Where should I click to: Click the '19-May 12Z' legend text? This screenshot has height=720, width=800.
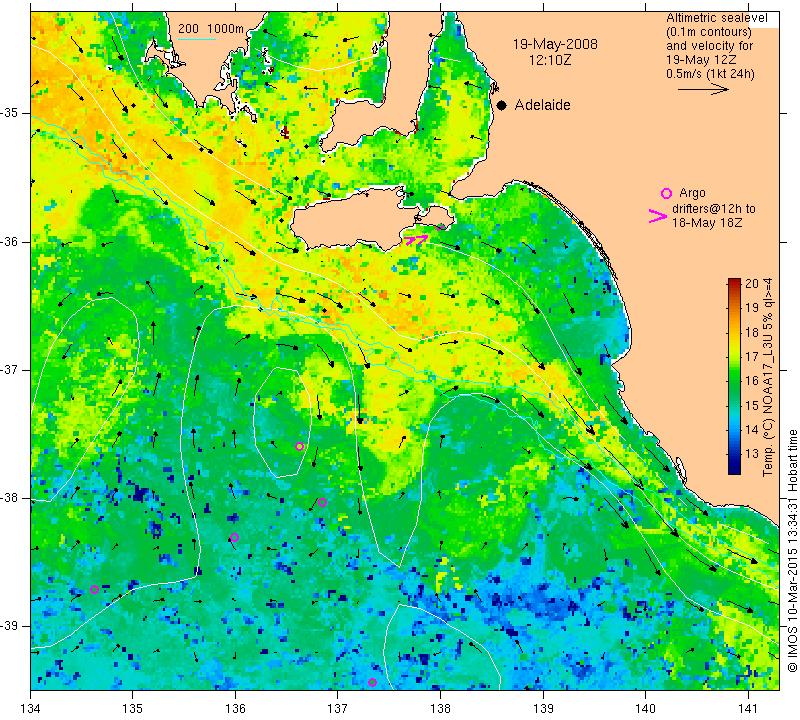[695, 60]
